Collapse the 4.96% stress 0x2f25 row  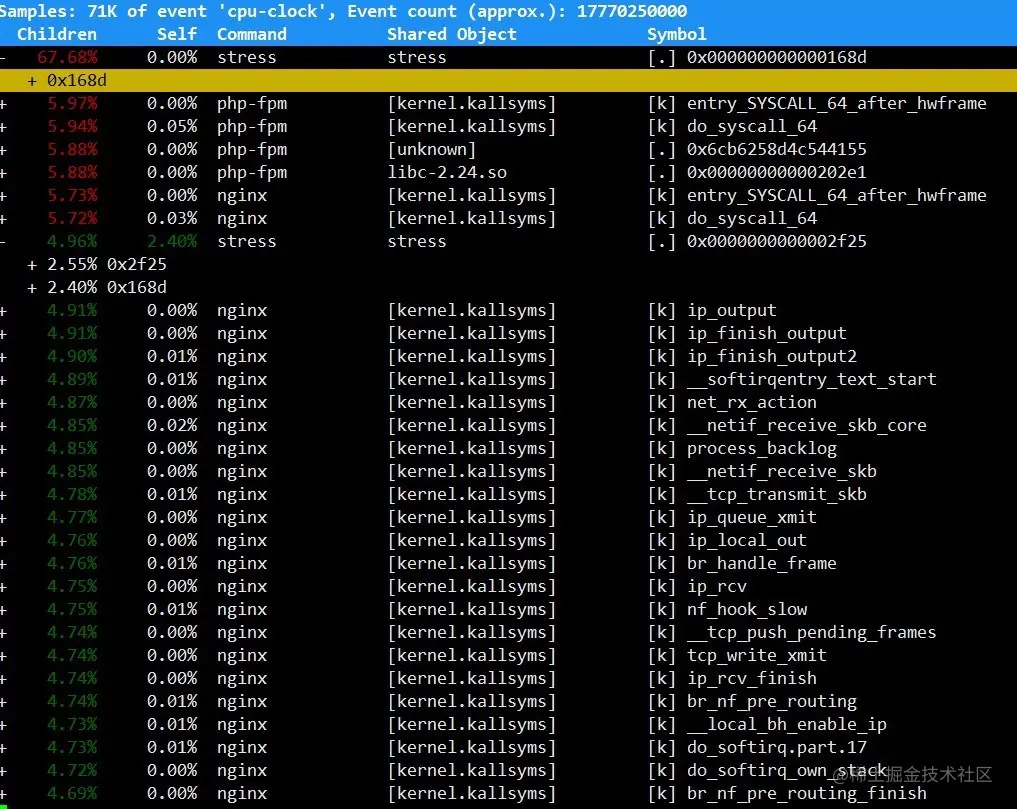pos(3,241)
